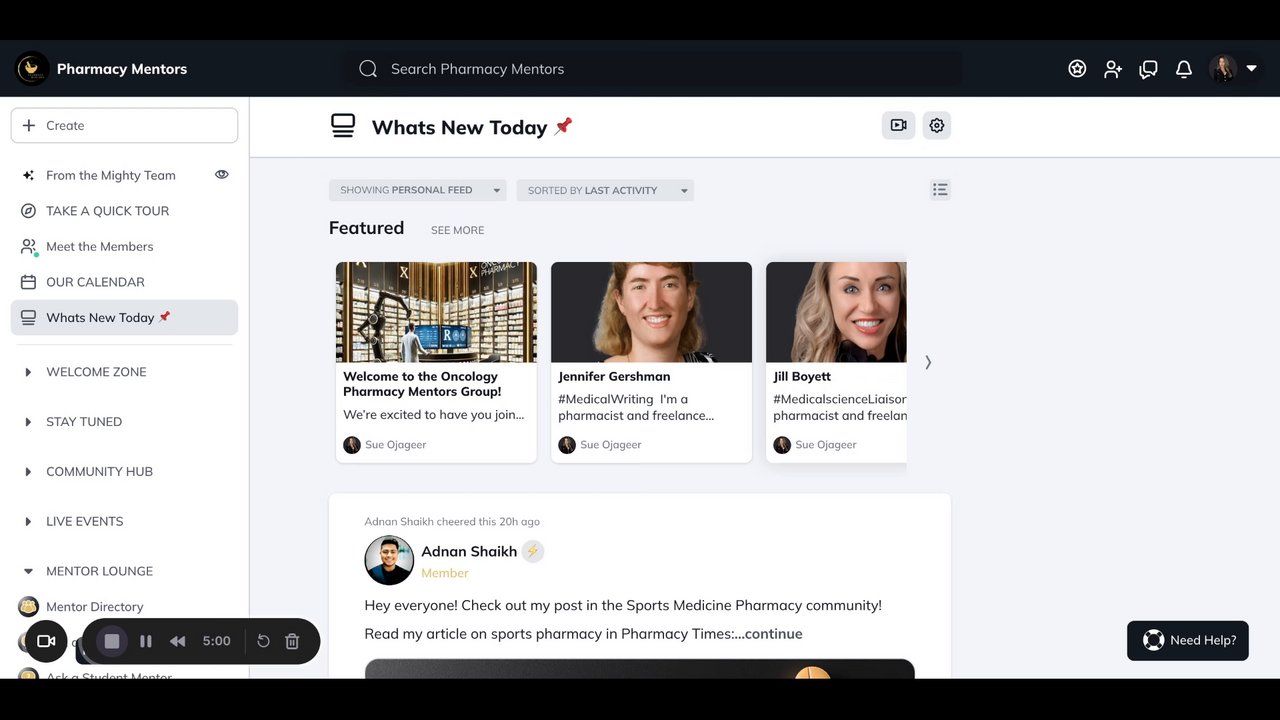Open Sorted By Last Activity dropdown
Screen dimensions: 1280x720
tap(605, 190)
